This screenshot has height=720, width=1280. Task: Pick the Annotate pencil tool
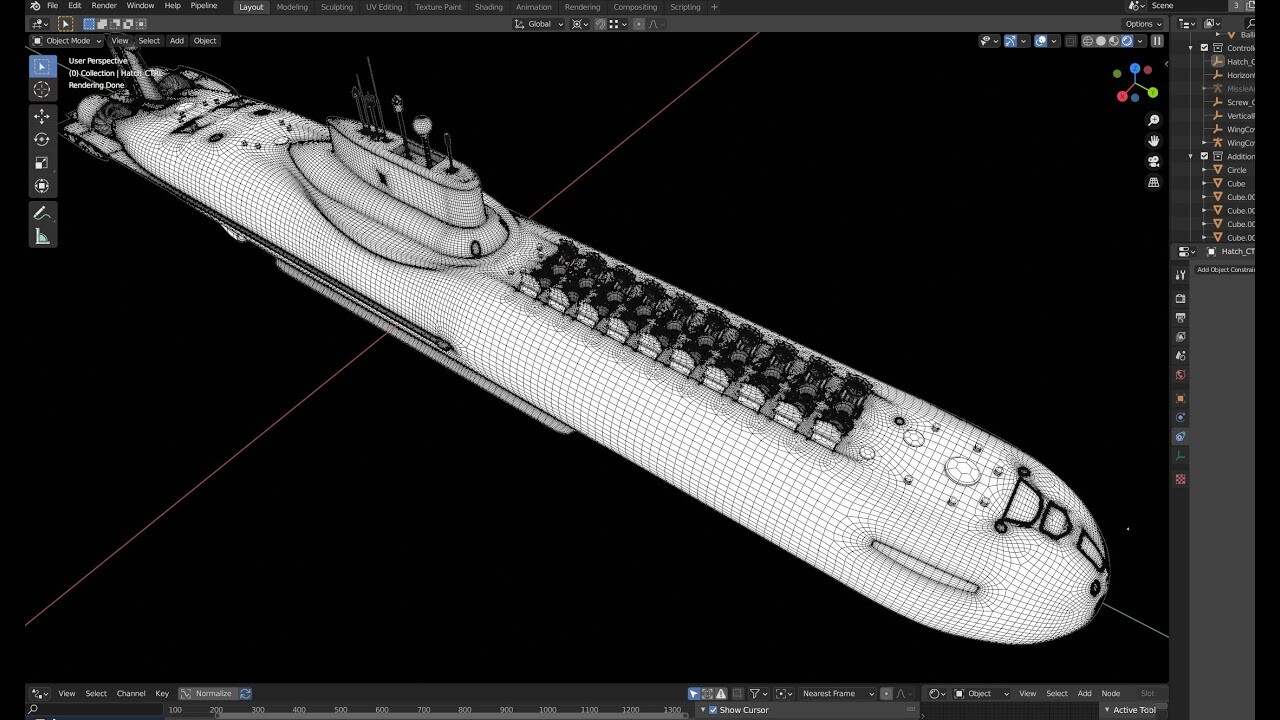click(42, 213)
